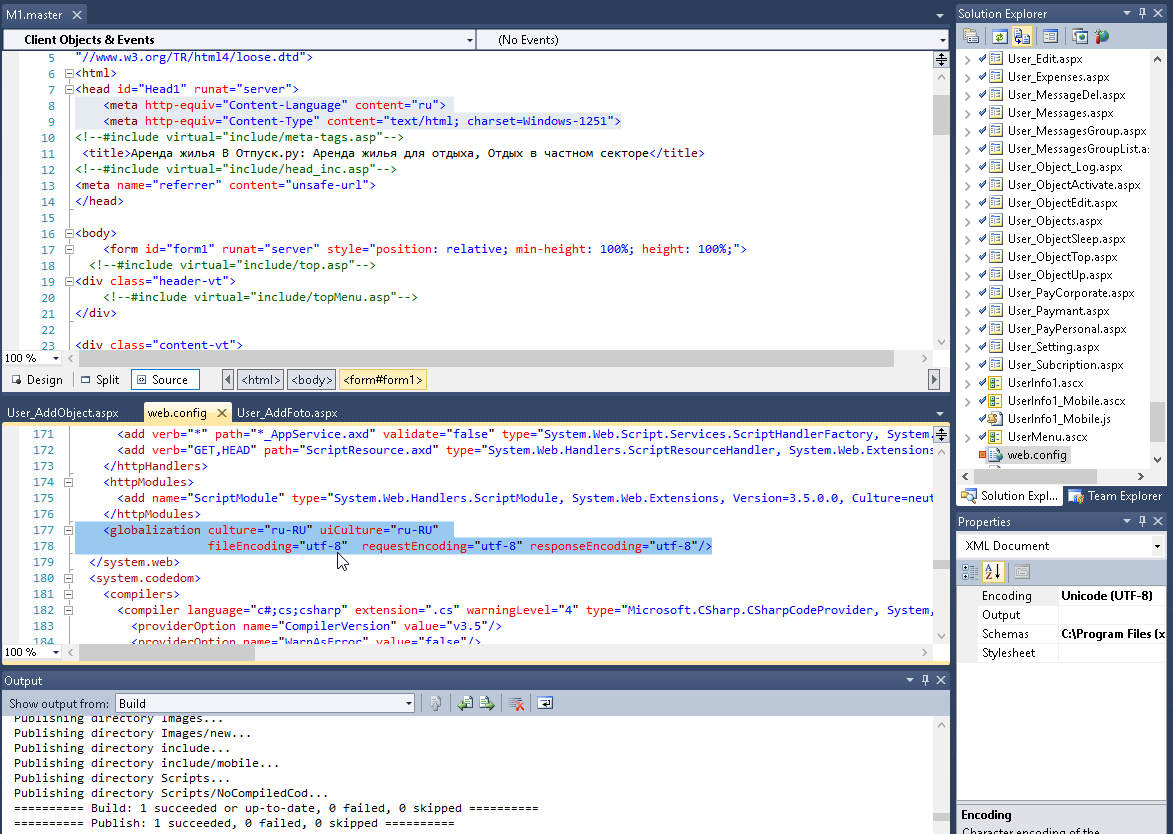Click Find Message in Code icon in Output
This screenshot has width=1173, height=834.
[435, 703]
